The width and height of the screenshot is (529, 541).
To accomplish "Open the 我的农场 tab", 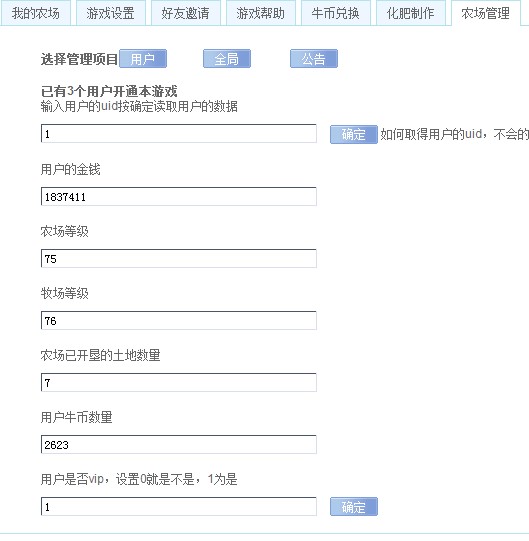I will click(36, 13).
